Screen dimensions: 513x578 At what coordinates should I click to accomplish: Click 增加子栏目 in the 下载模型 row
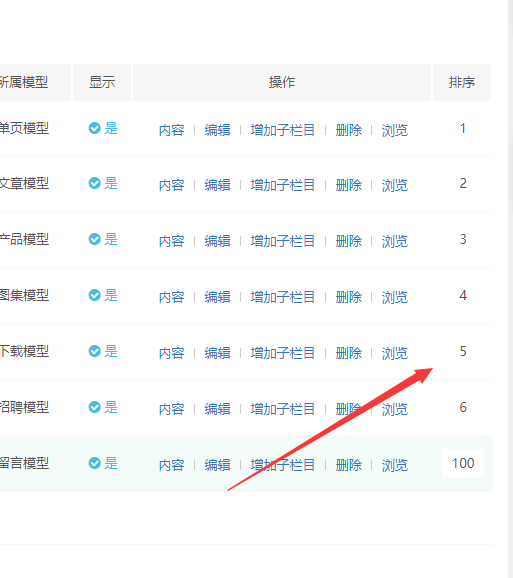click(x=283, y=353)
